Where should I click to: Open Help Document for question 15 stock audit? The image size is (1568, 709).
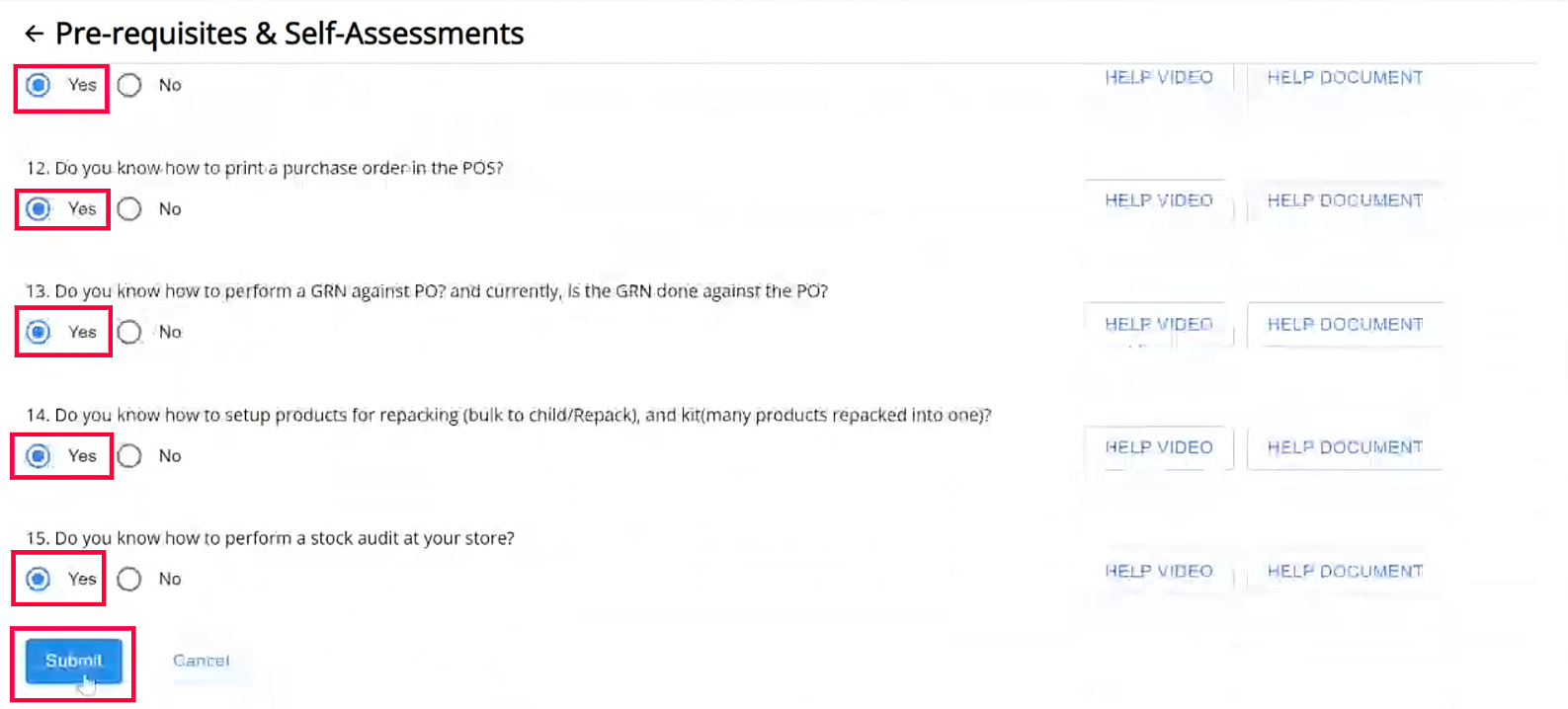point(1345,572)
